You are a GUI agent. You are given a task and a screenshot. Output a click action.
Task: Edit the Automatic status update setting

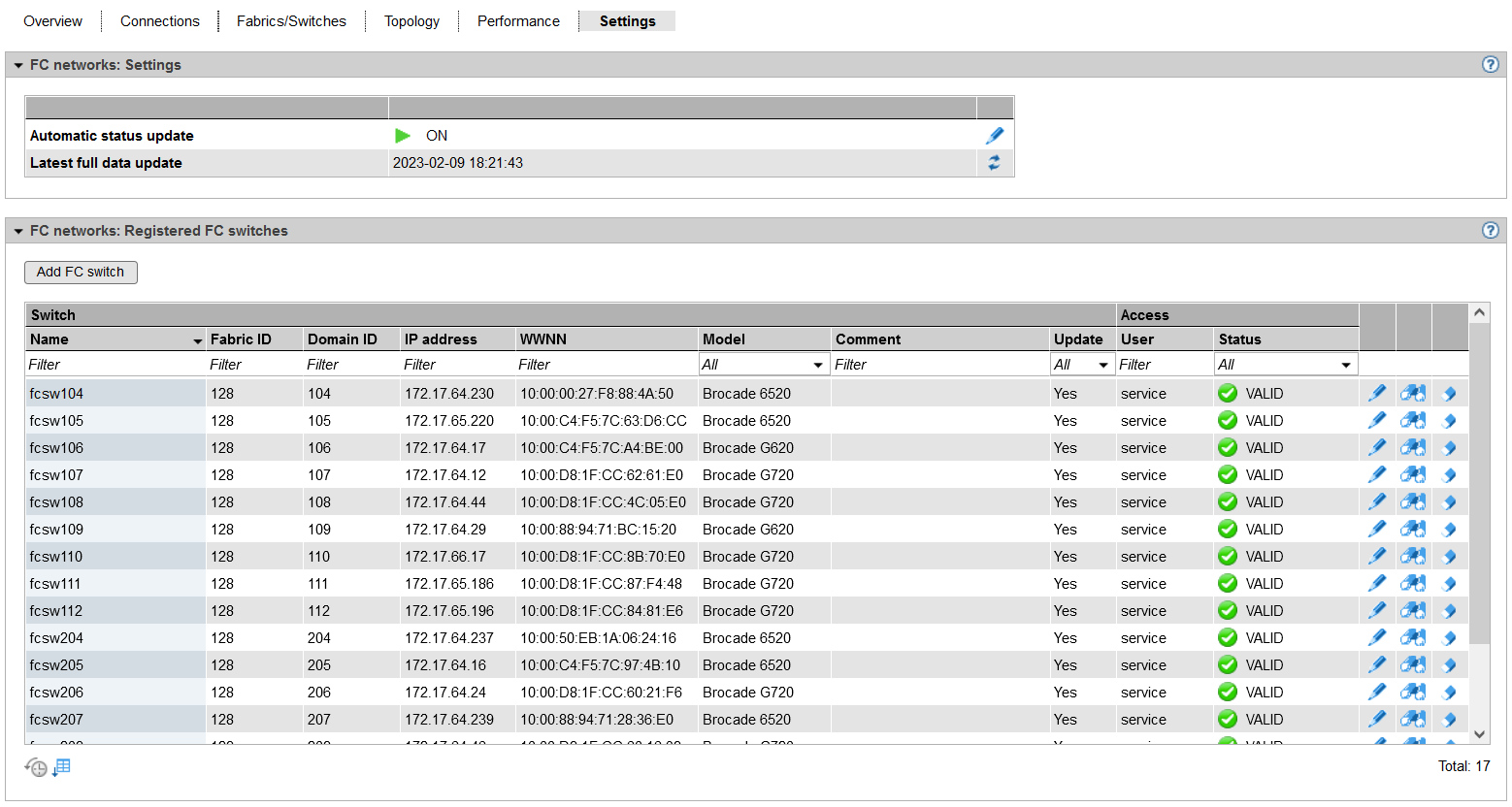[x=995, y=136]
